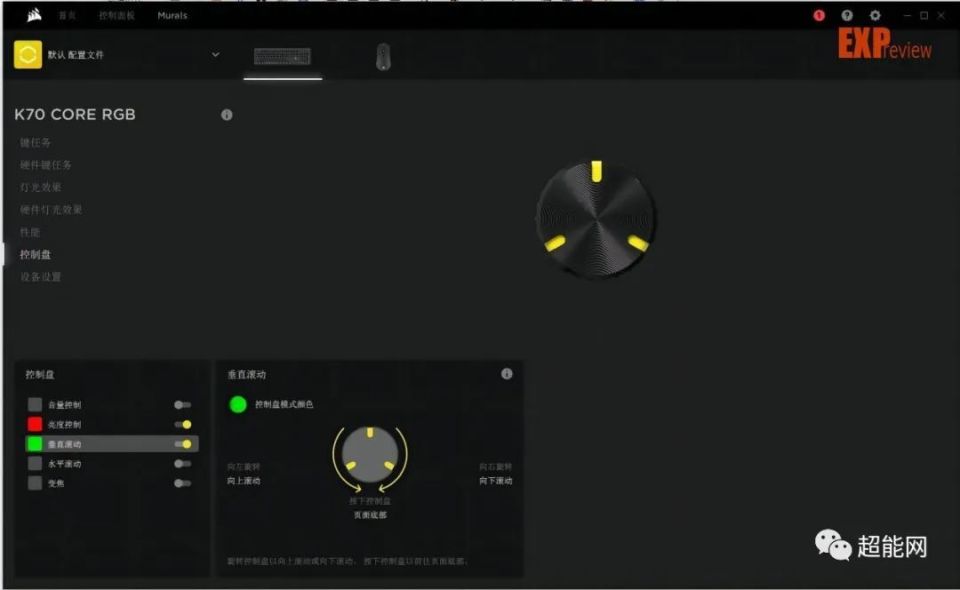Click the 页面底部 press action text
The width and height of the screenshot is (960, 590).
[x=370, y=515]
